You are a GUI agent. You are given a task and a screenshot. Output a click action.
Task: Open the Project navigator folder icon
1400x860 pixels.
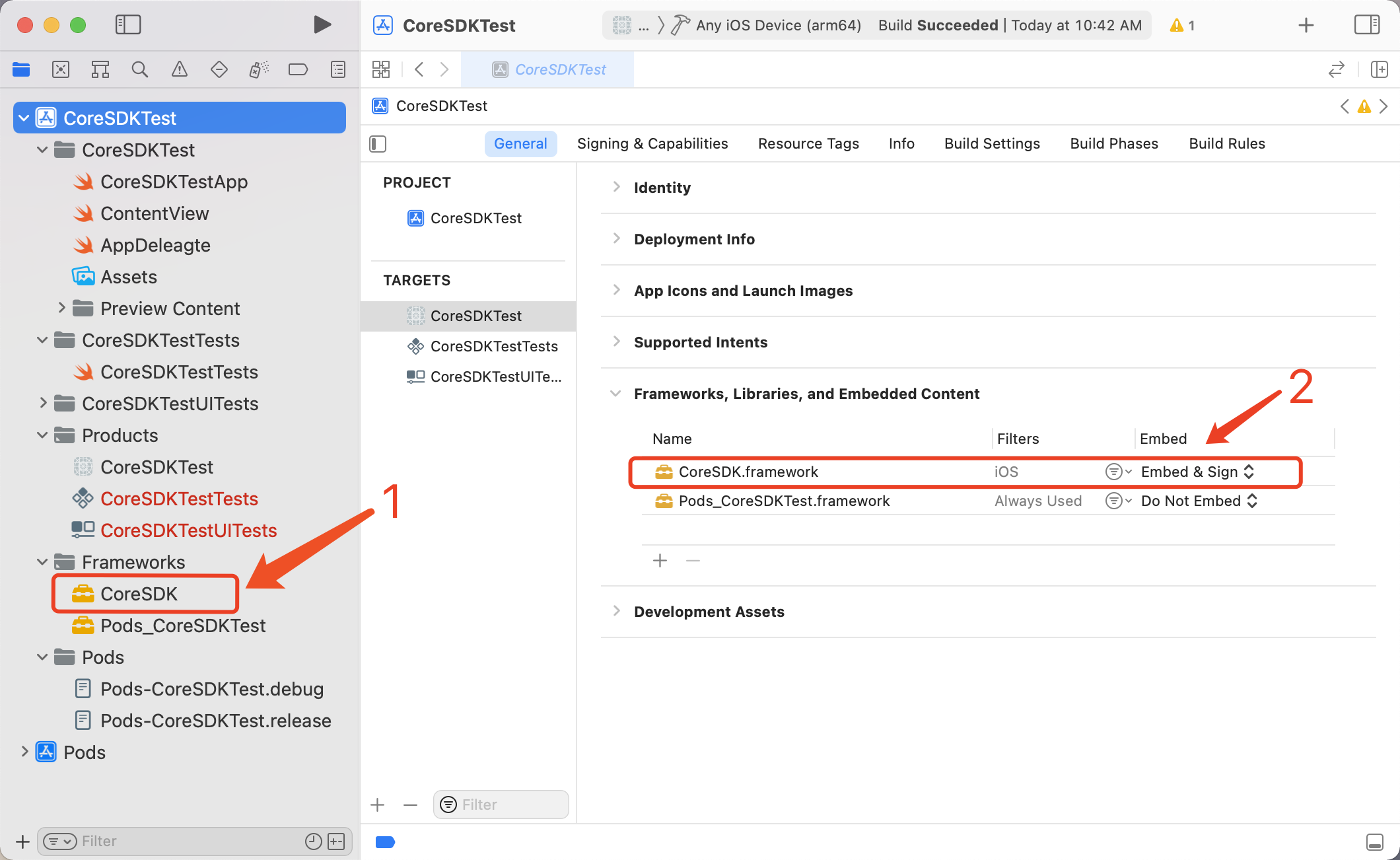point(21,69)
